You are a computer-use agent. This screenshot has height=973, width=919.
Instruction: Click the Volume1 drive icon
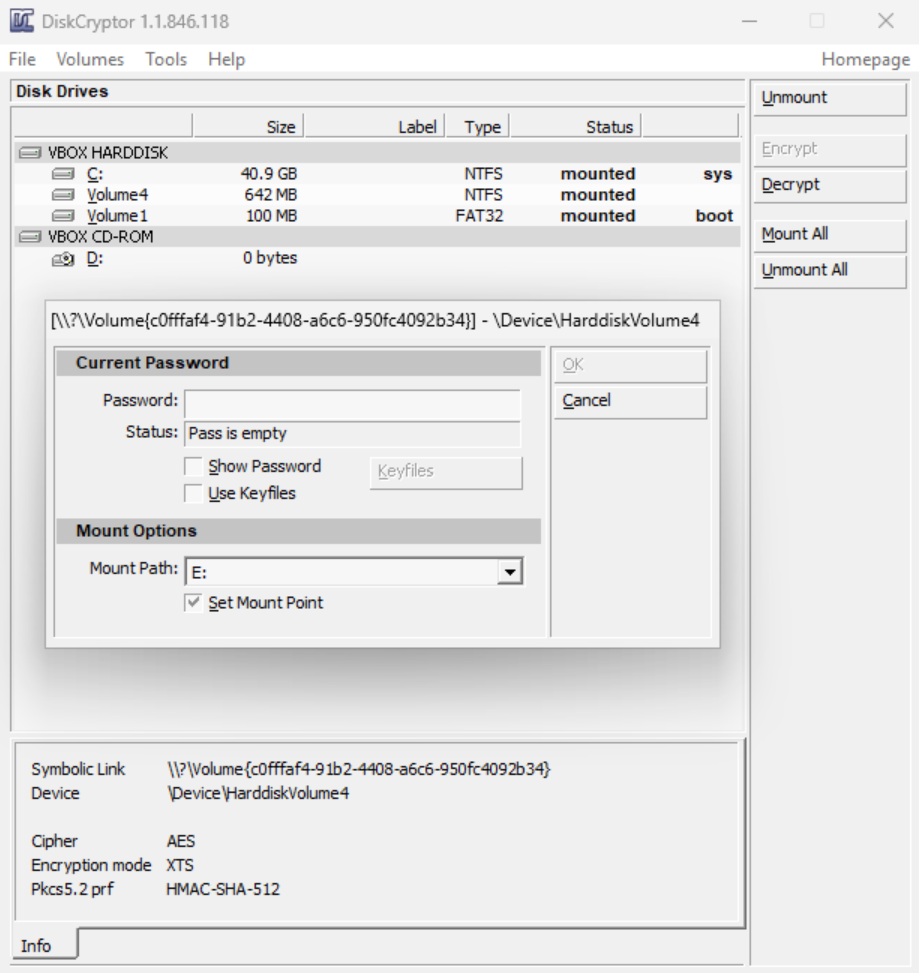pos(63,216)
